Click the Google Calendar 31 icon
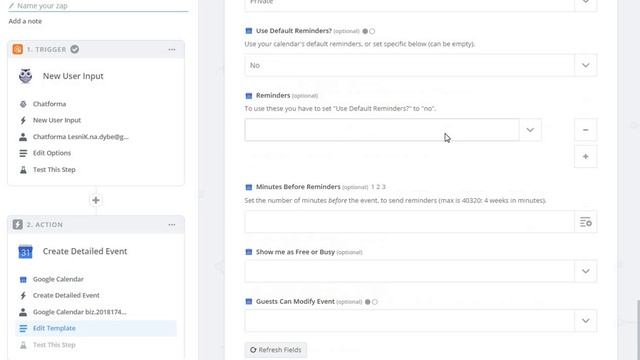640x360 pixels. 25,251
